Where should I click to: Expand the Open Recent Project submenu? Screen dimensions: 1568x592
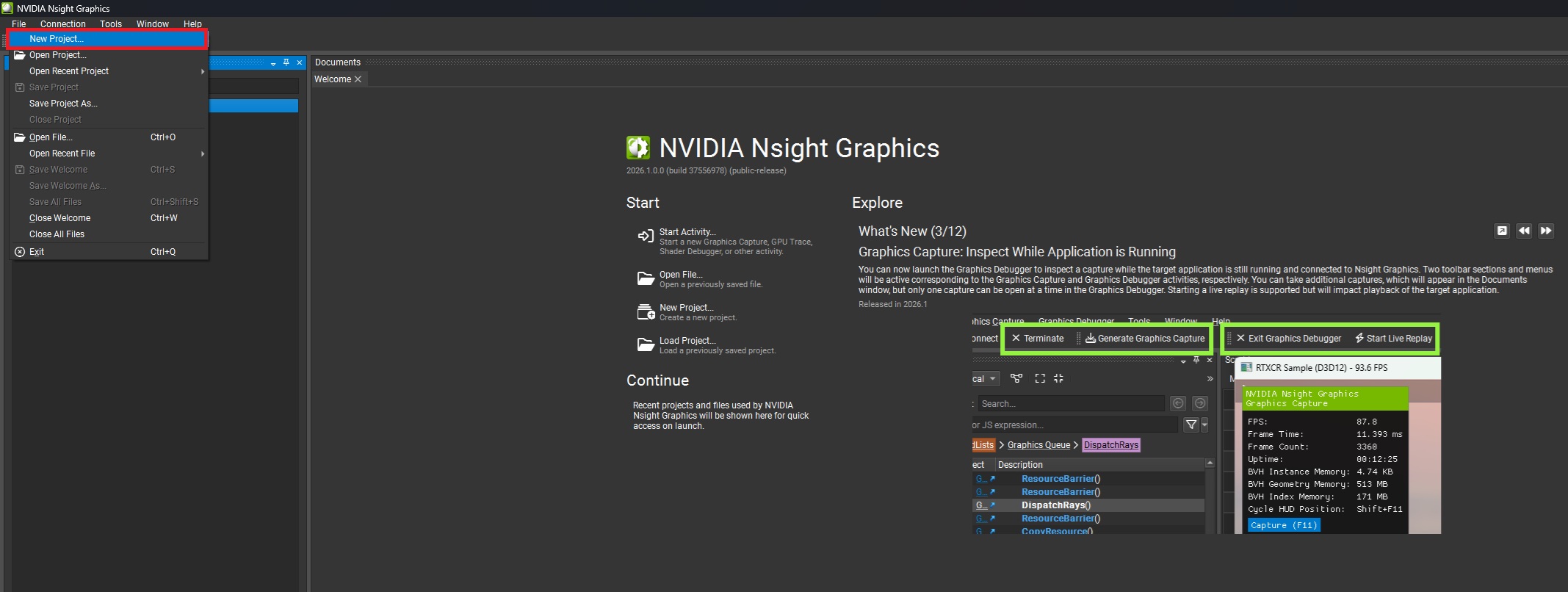click(202, 71)
